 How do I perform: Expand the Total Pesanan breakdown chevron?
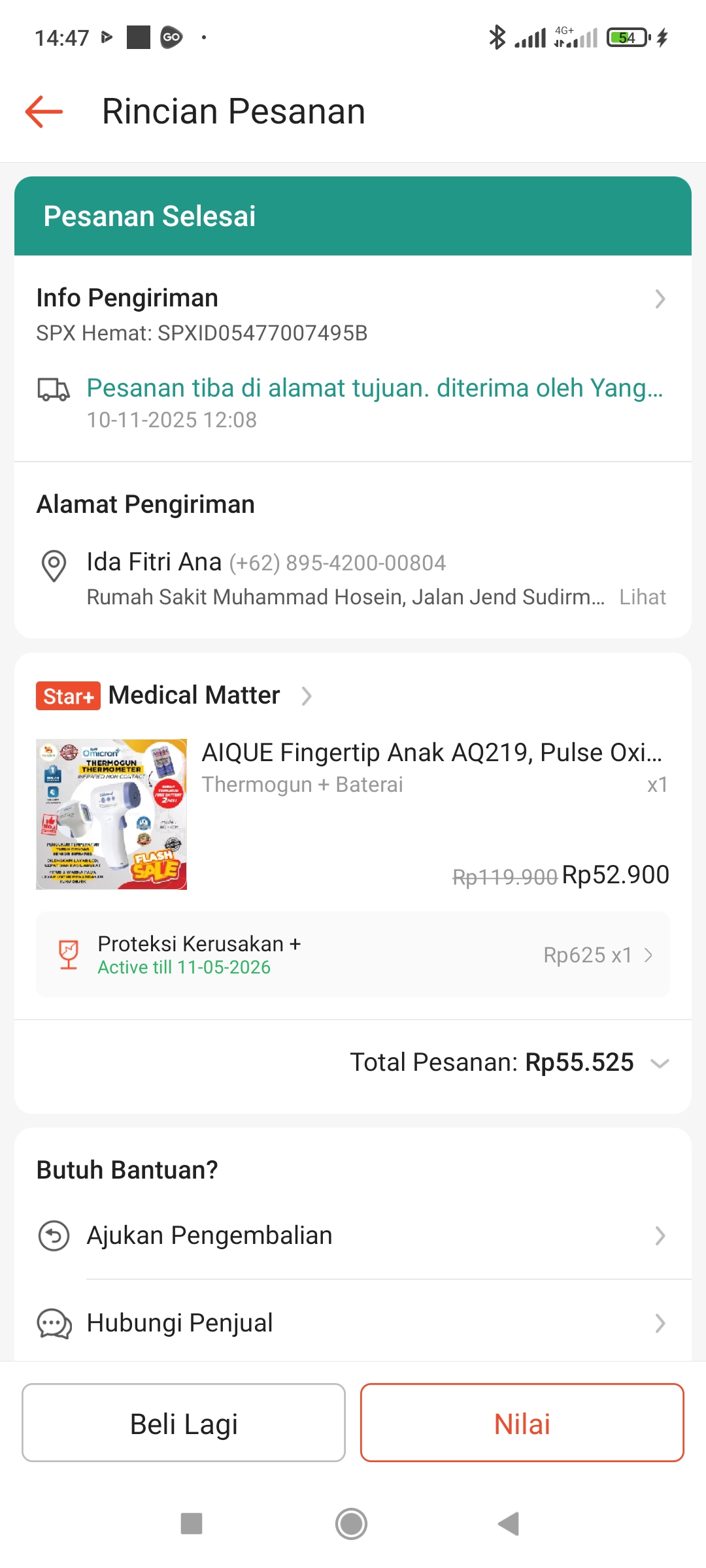[x=660, y=1064]
